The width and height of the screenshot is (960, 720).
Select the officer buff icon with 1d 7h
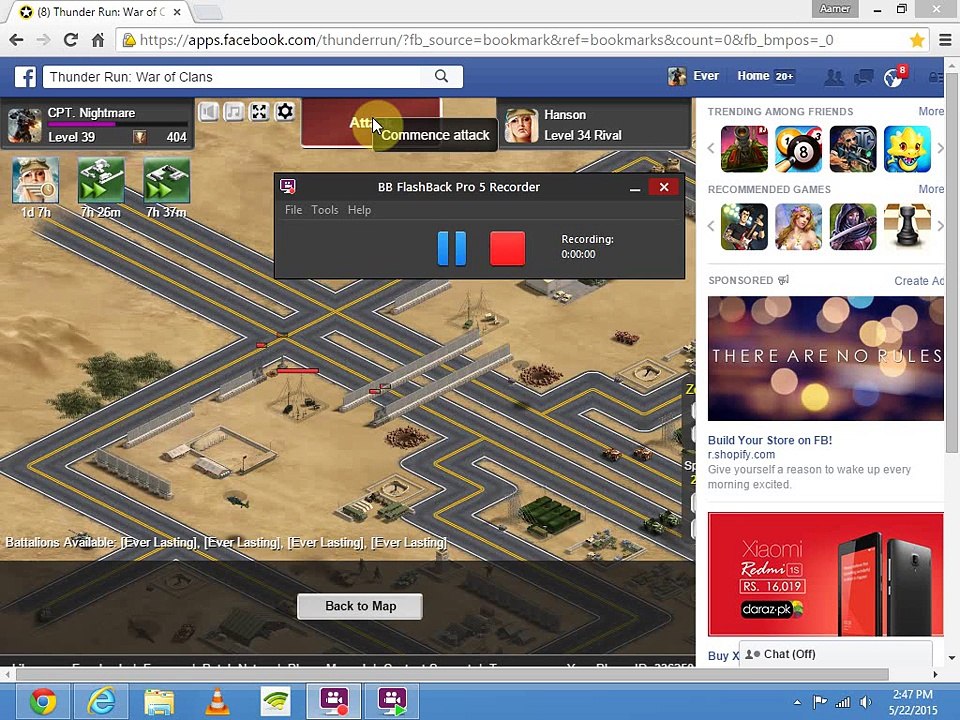pyautogui.click(x=36, y=180)
